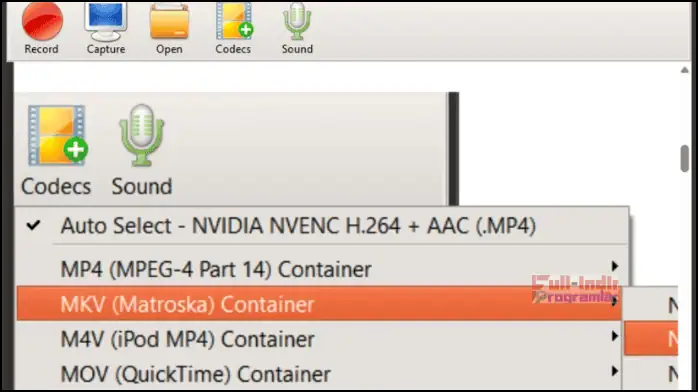Image resolution: width=698 pixels, height=392 pixels.
Task: Select the highlighted orange submenu item
Action: (651, 339)
